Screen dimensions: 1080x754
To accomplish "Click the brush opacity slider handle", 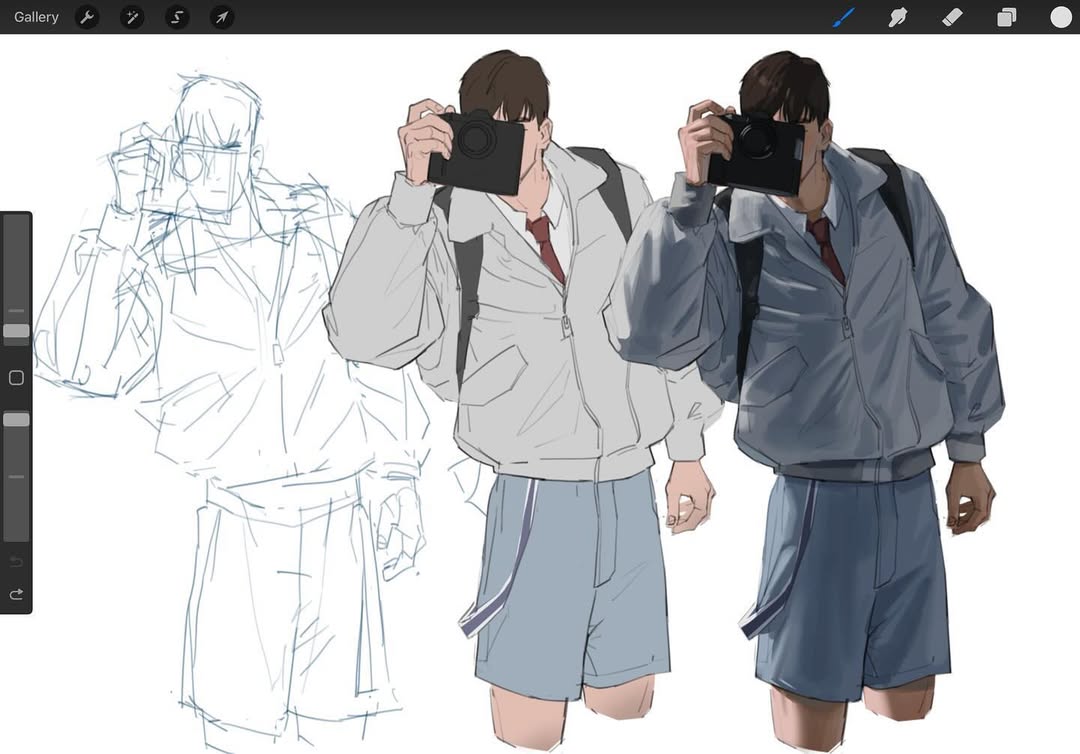I will pyautogui.click(x=16, y=420).
